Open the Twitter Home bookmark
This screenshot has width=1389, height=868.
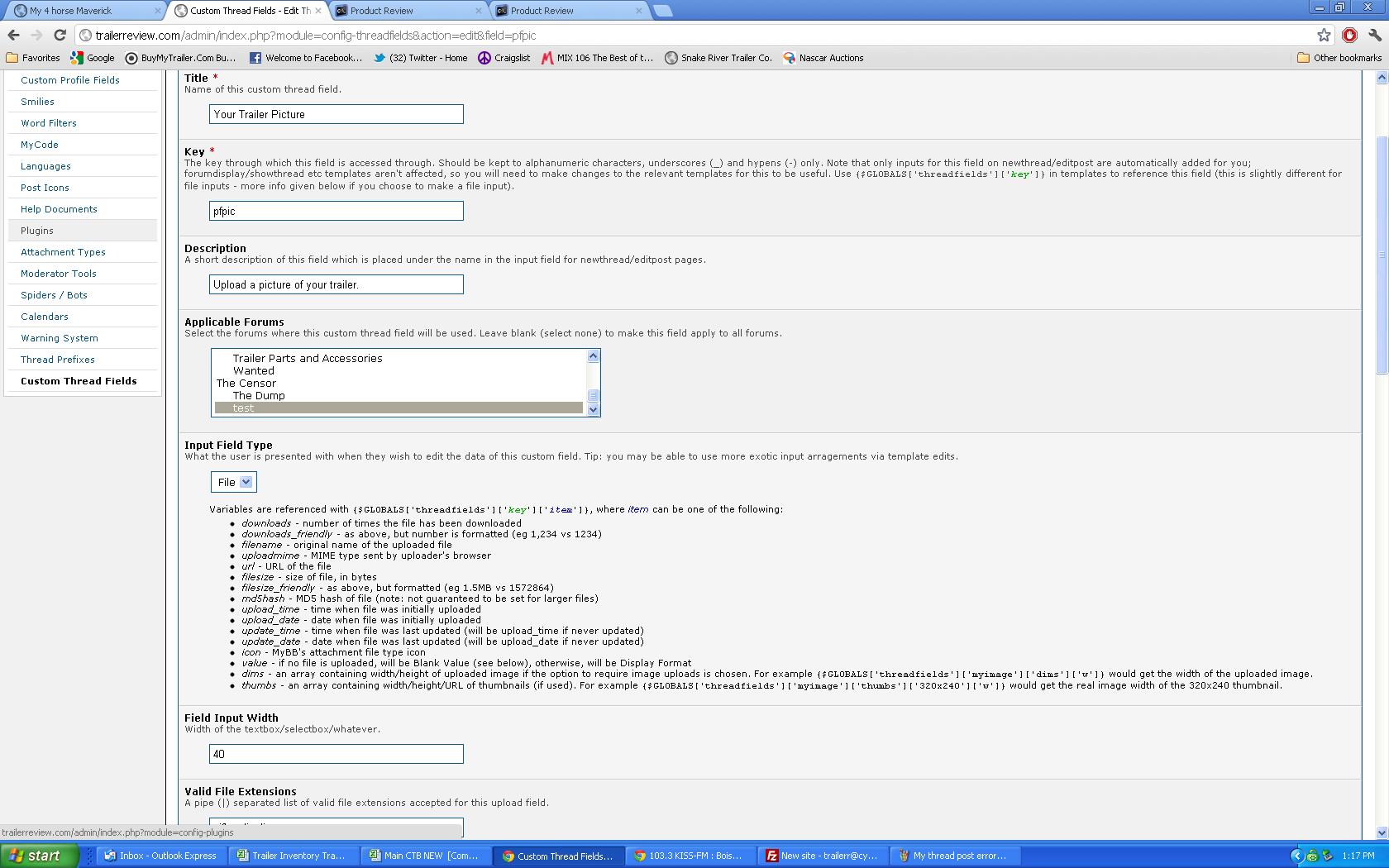[420, 58]
